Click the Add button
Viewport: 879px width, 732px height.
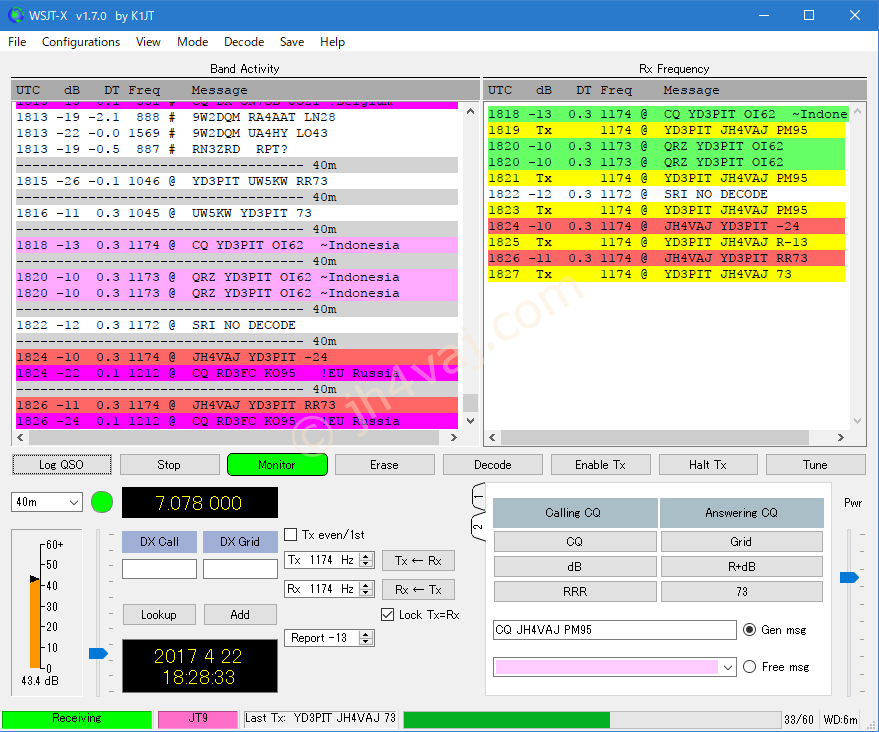coord(240,614)
